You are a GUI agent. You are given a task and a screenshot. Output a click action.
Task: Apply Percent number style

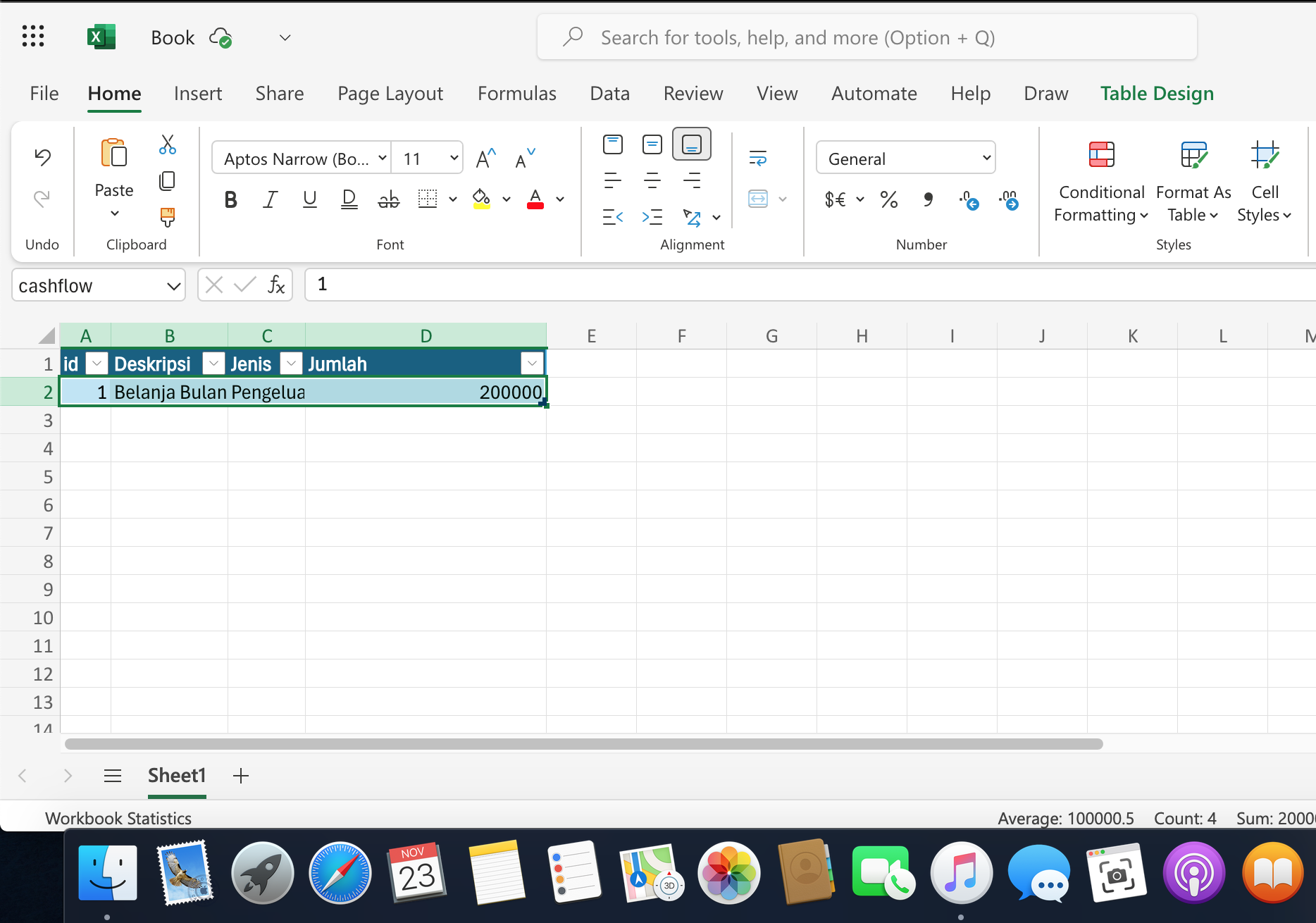888,199
